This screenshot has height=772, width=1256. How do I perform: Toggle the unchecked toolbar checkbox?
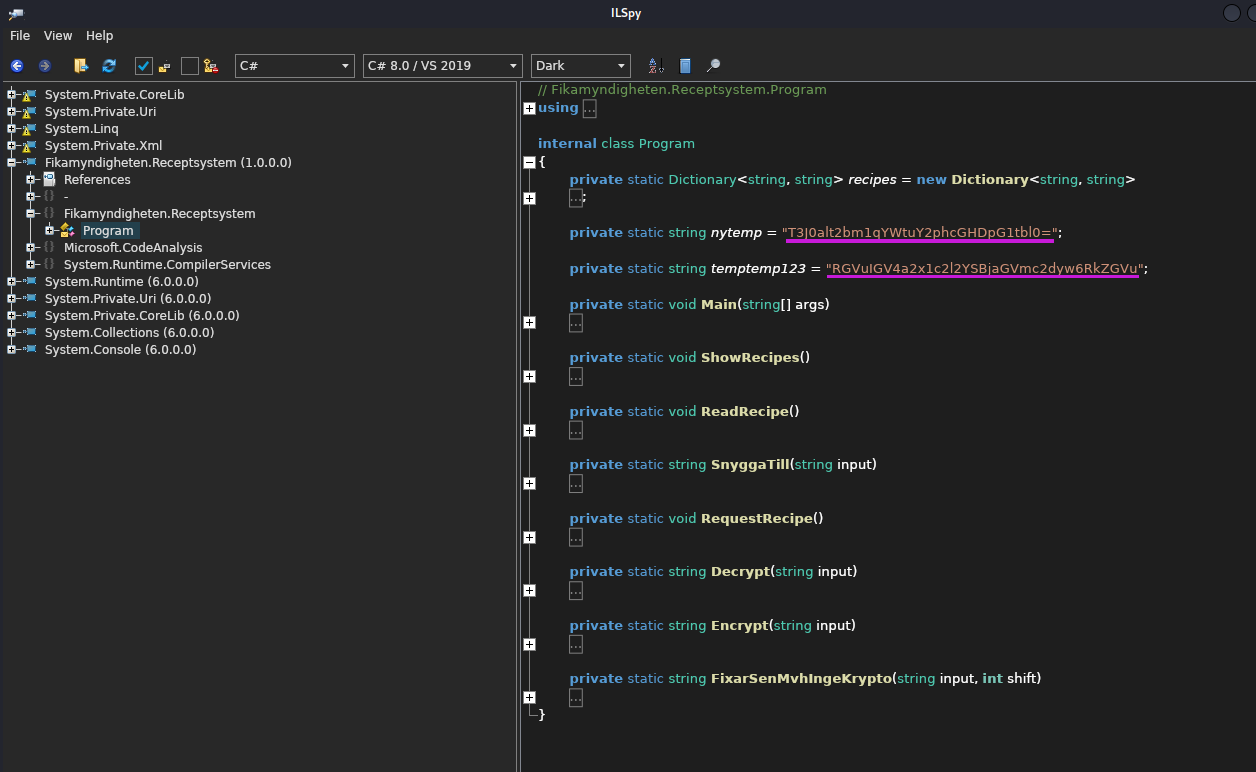(189, 66)
